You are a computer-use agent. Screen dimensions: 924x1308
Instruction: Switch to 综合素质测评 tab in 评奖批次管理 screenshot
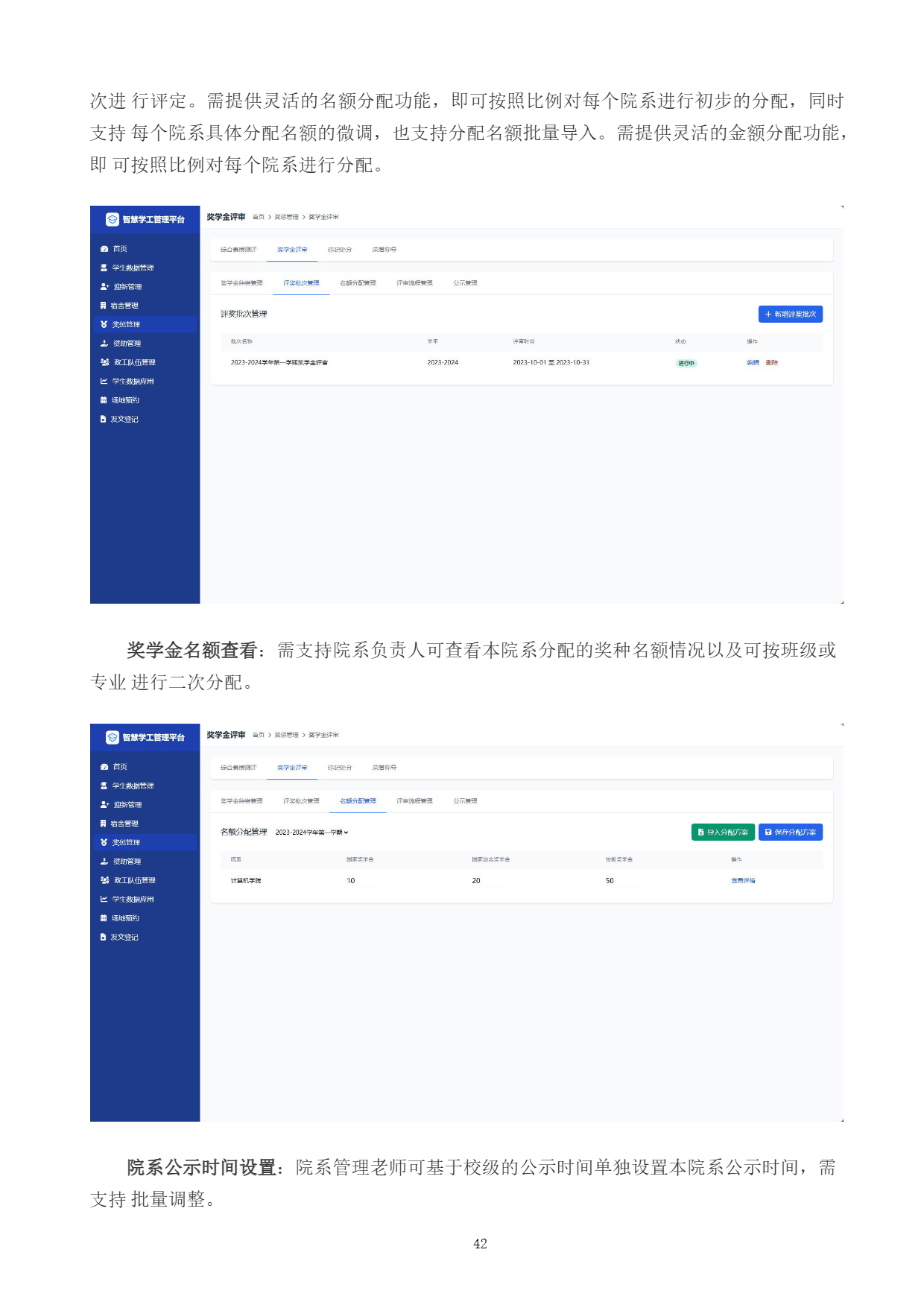click(238, 250)
